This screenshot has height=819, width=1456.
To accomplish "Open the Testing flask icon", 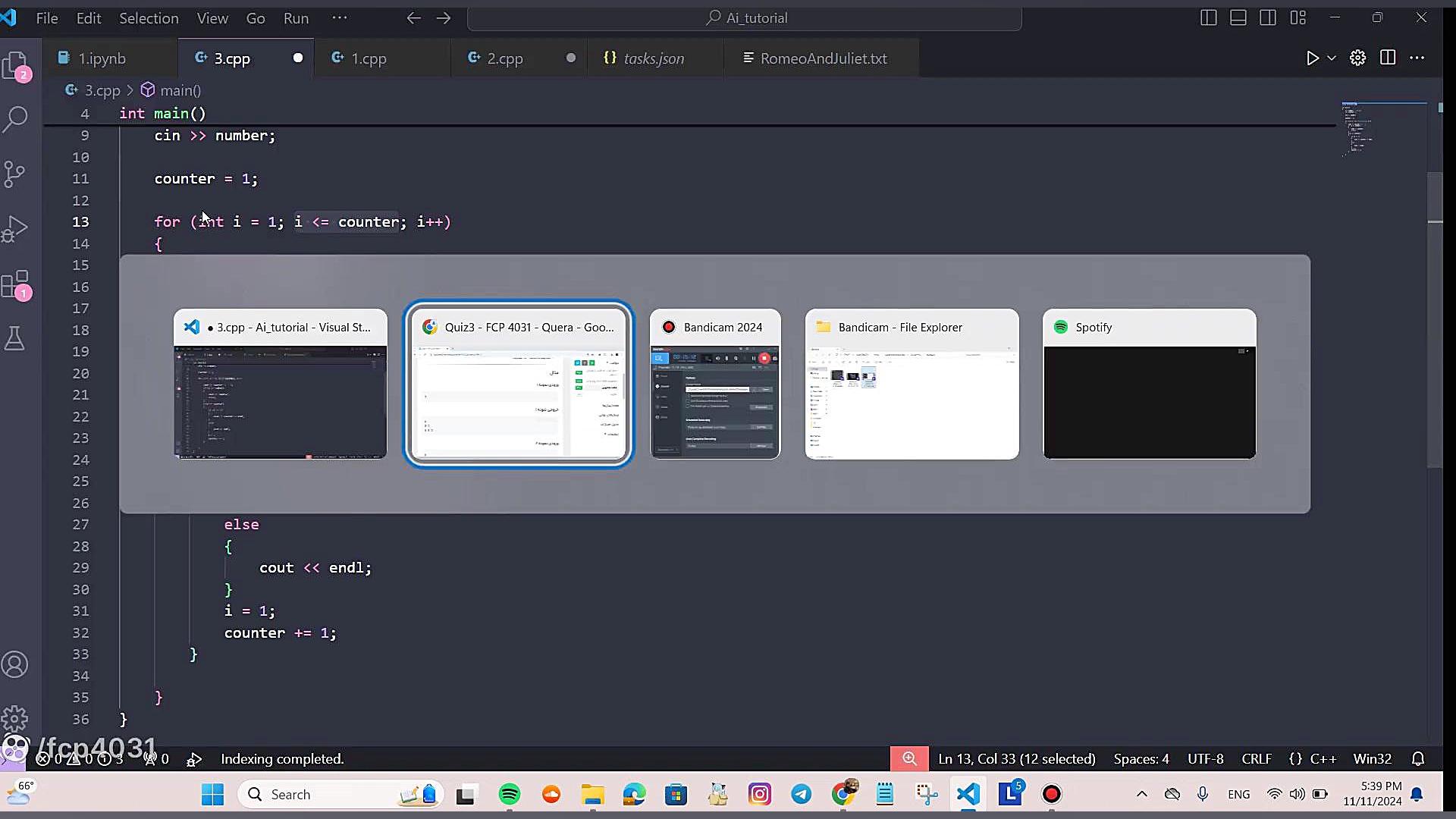I will point(15,338).
